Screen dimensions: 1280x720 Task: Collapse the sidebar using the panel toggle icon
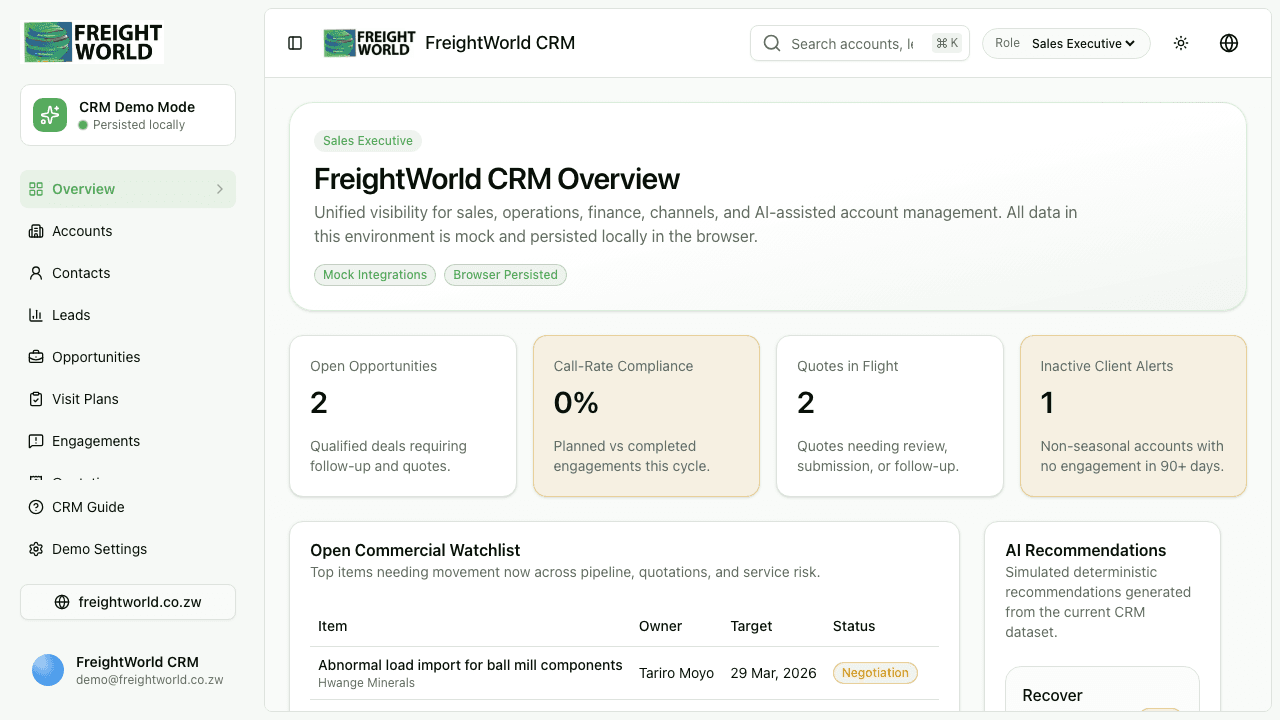coord(295,43)
